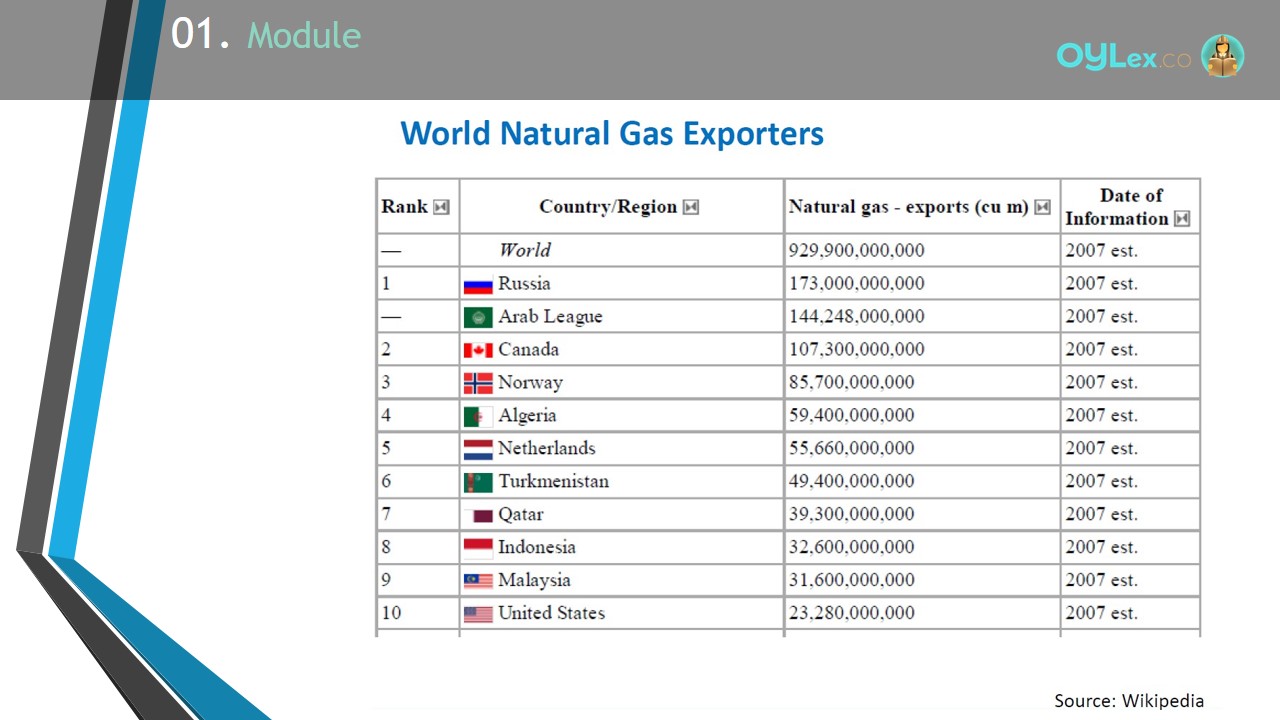Open the Canada country link
This screenshot has width=1280, height=720.
[x=528, y=350]
